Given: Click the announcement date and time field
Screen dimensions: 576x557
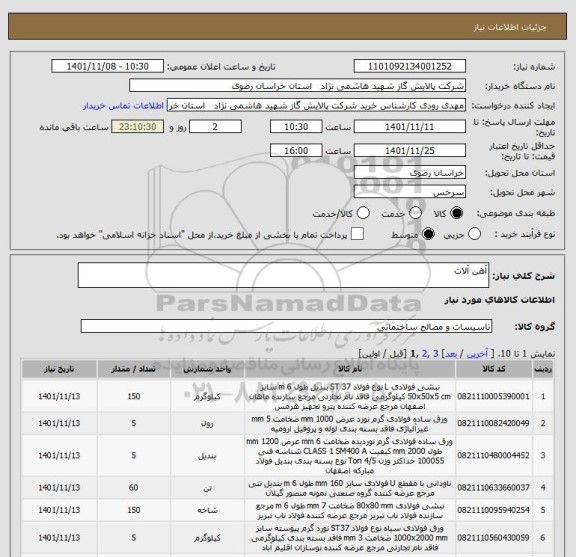Looking at the screenshot, I should point(108,67).
